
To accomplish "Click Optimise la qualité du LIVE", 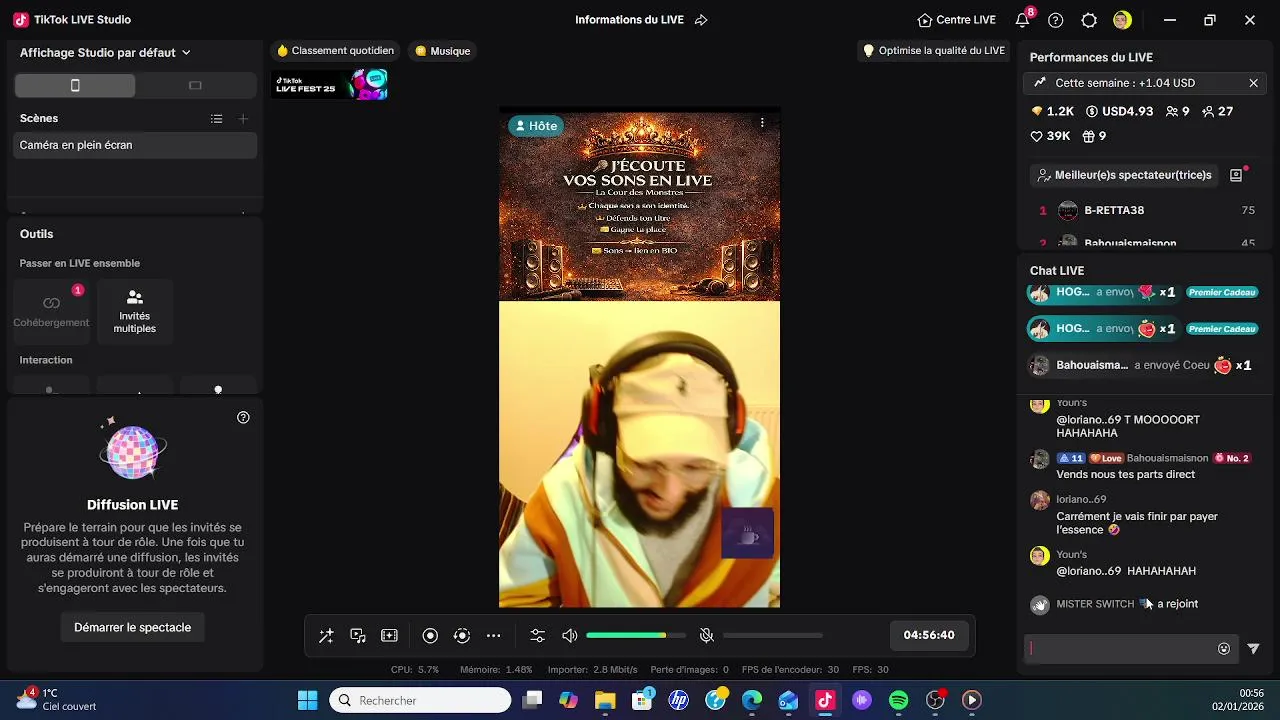I will [x=933, y=51].
